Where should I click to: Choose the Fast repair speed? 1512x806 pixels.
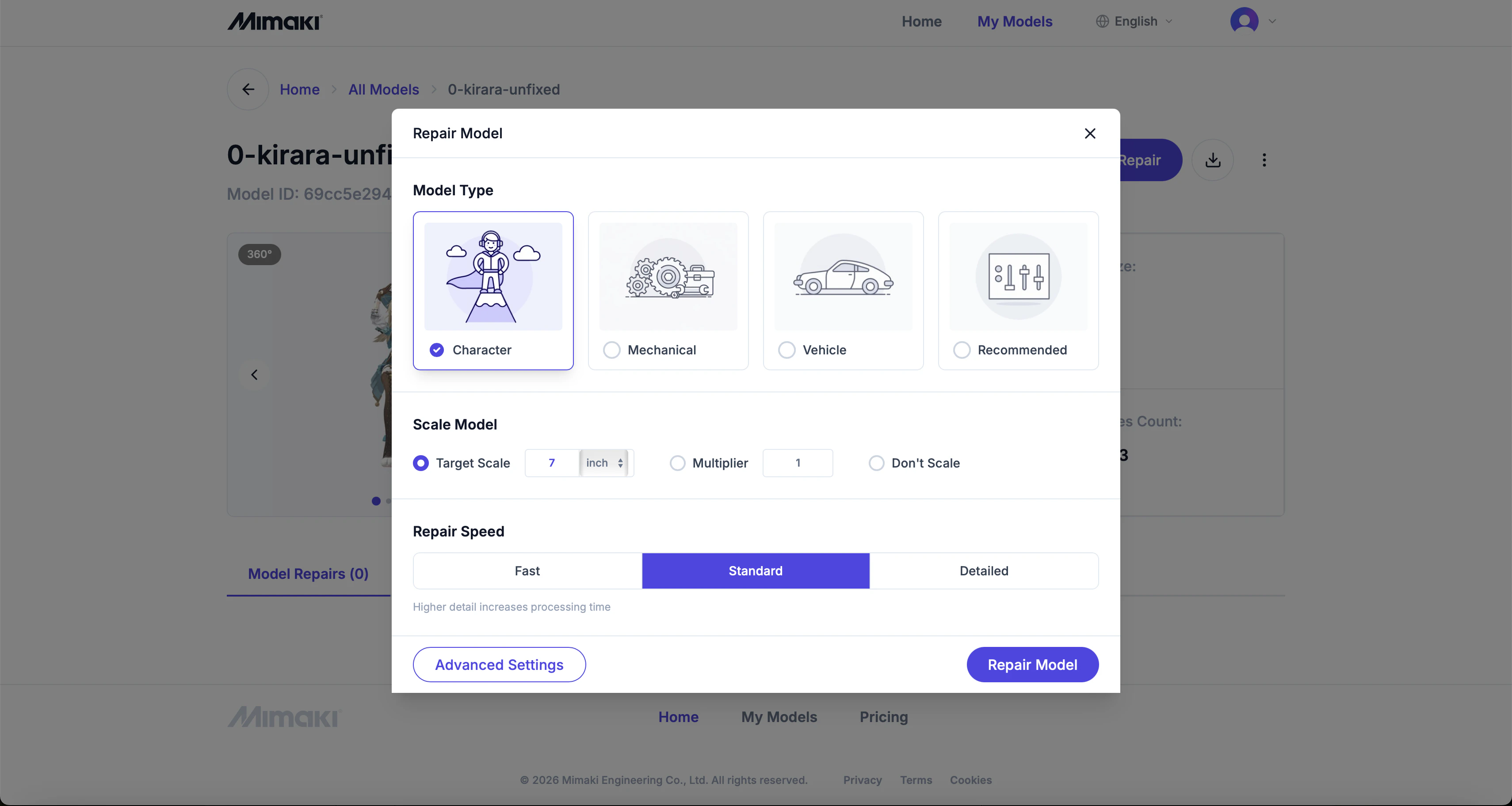[527, 571]
